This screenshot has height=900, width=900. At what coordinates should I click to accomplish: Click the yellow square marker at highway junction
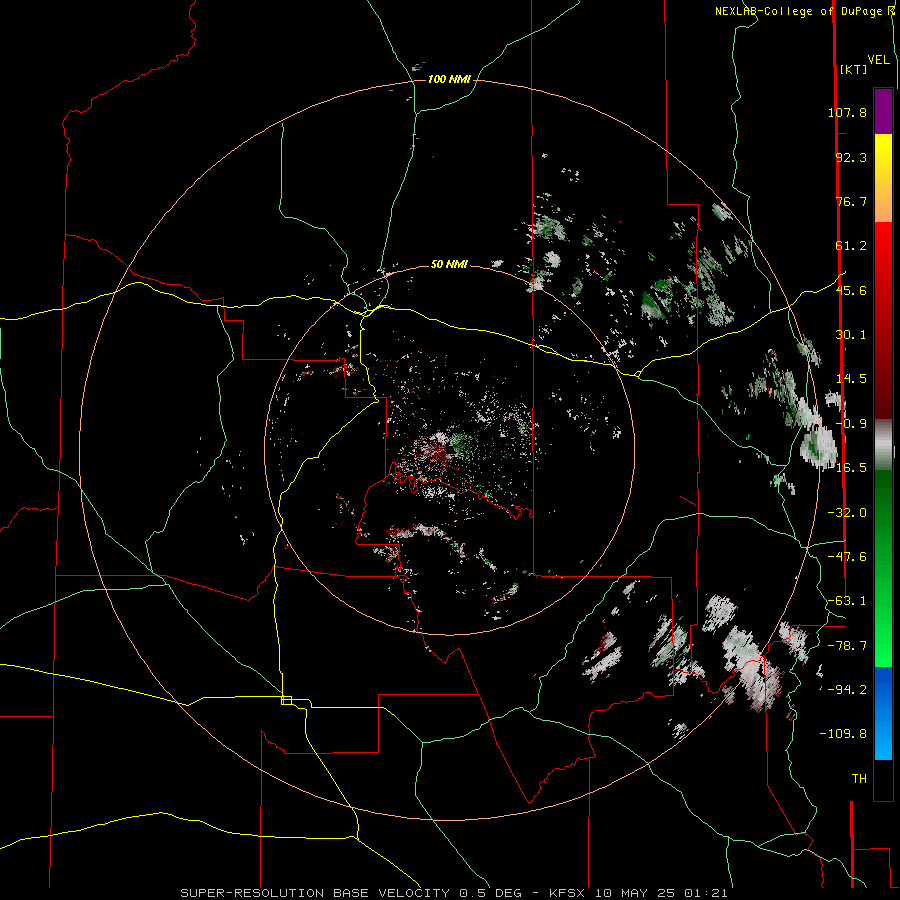(286, 700)
